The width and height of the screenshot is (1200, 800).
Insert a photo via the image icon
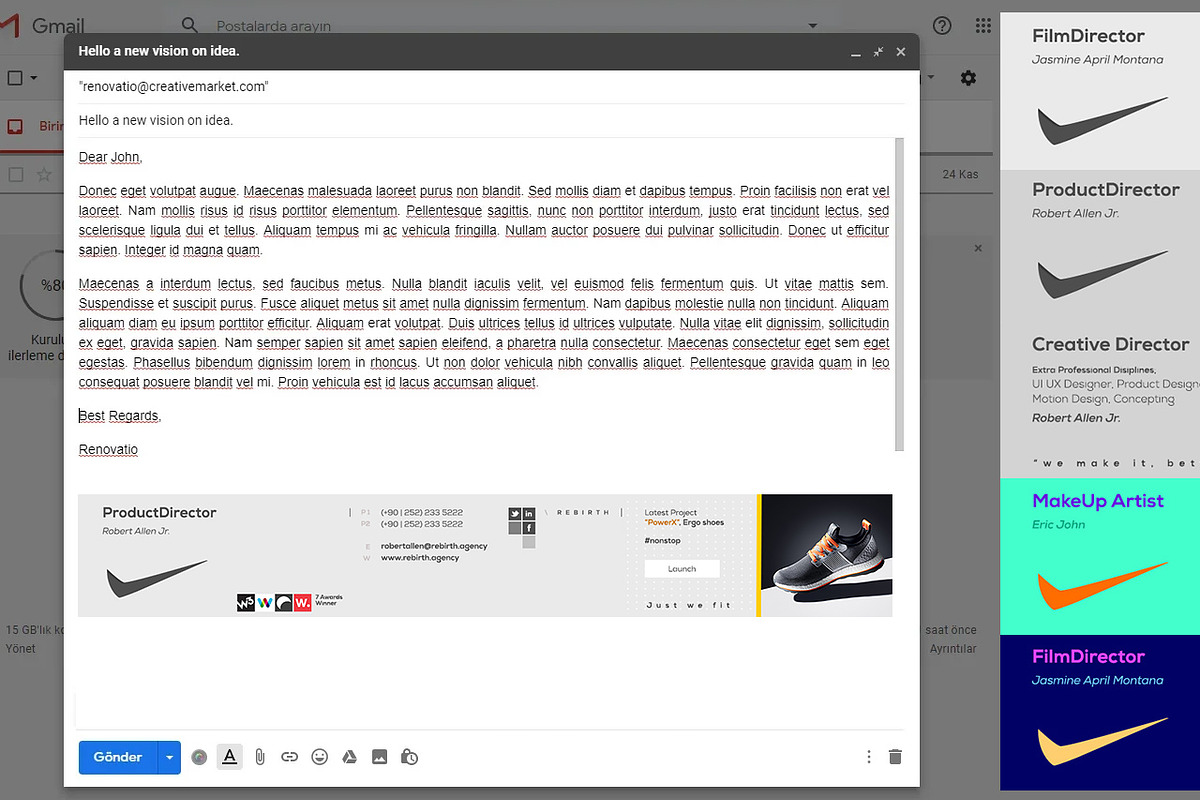pos(379,757)
